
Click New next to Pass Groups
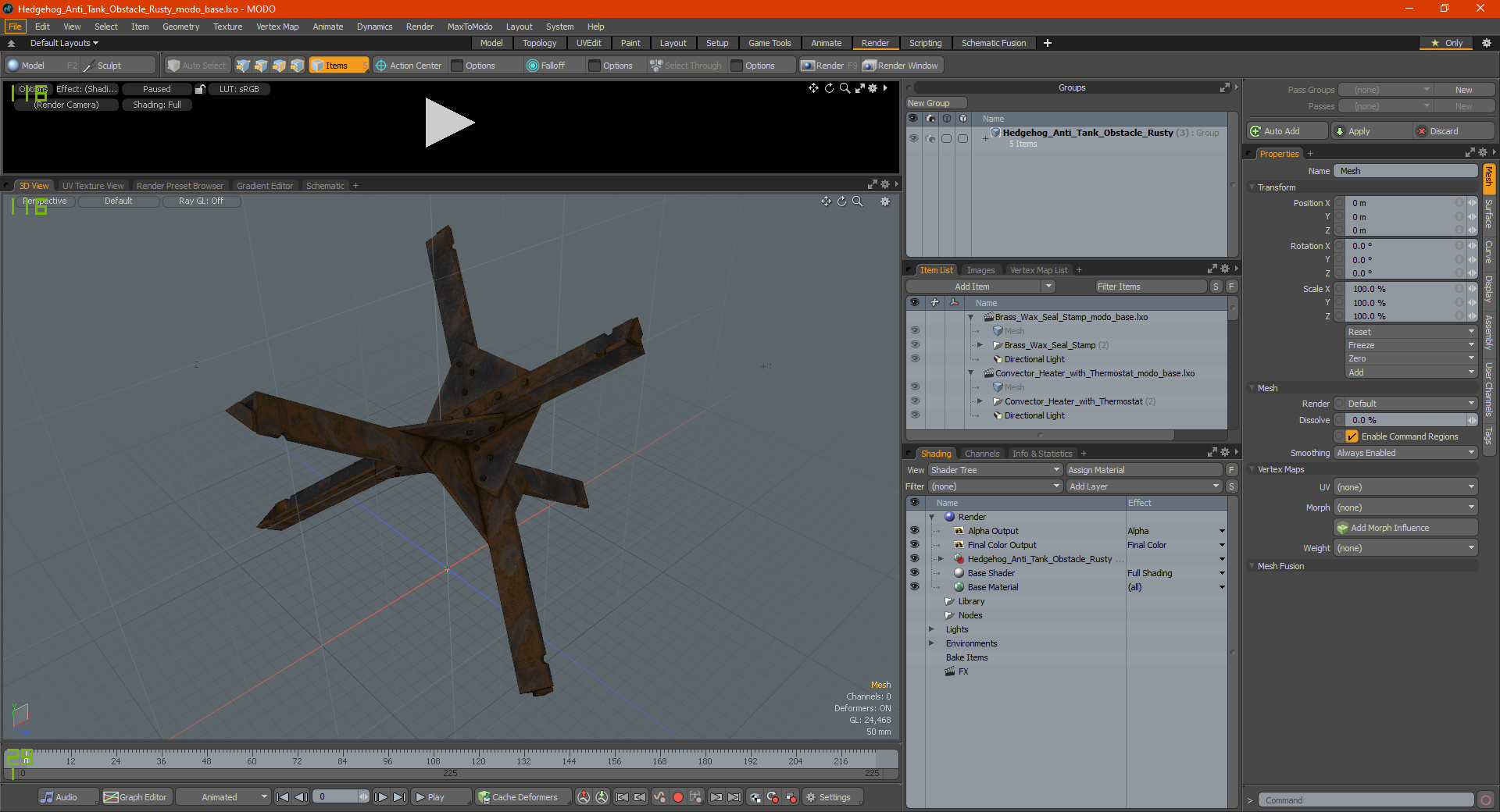pyautogui.click(x=1463, y=90)
